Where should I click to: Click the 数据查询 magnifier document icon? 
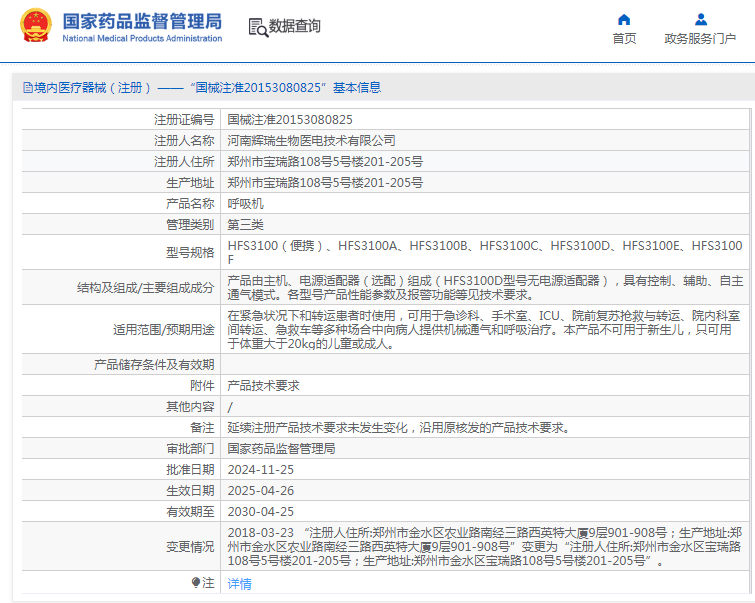(257, 27)
